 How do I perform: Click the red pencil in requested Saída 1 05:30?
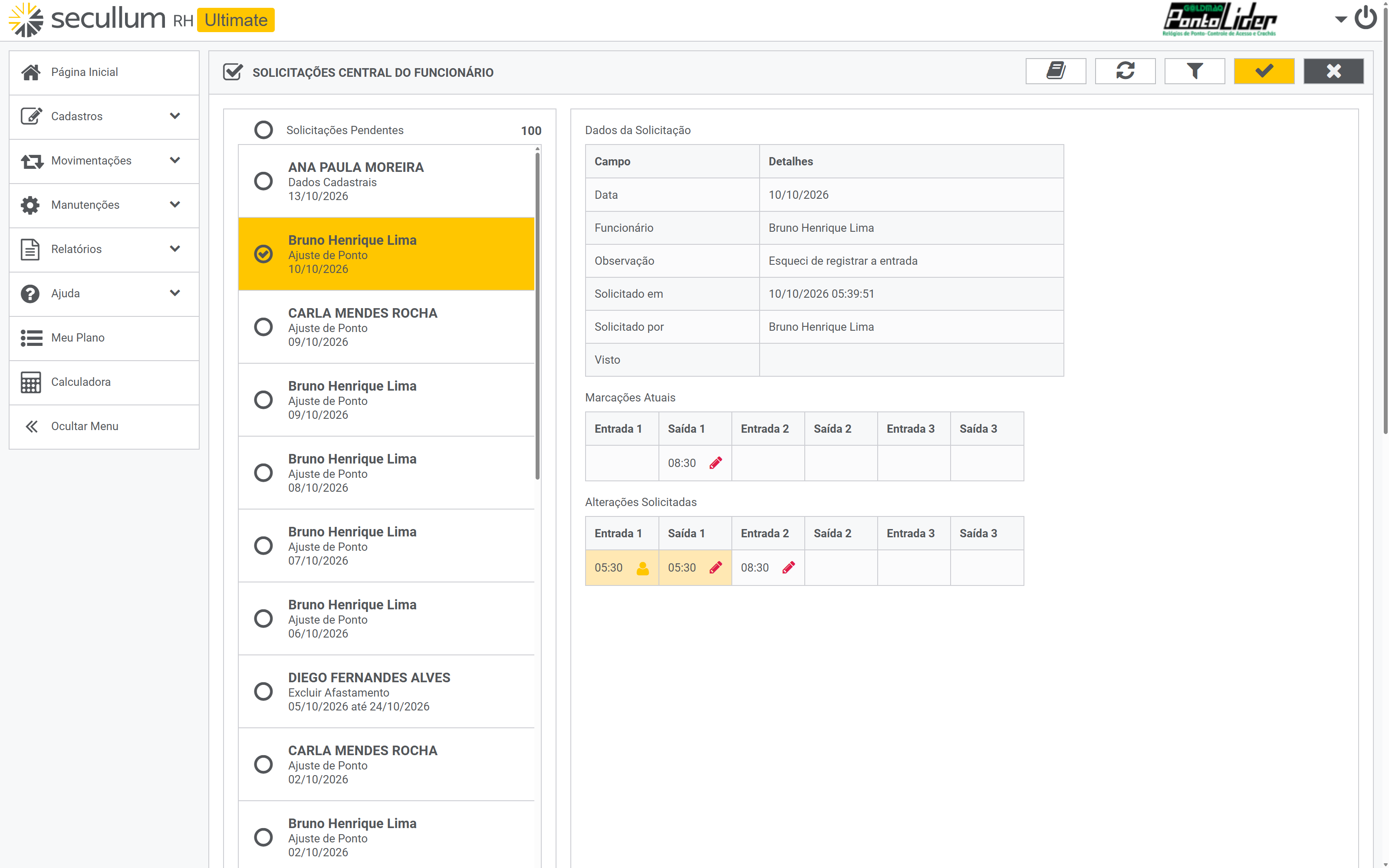pyautogui.click(x=715, y=567)
